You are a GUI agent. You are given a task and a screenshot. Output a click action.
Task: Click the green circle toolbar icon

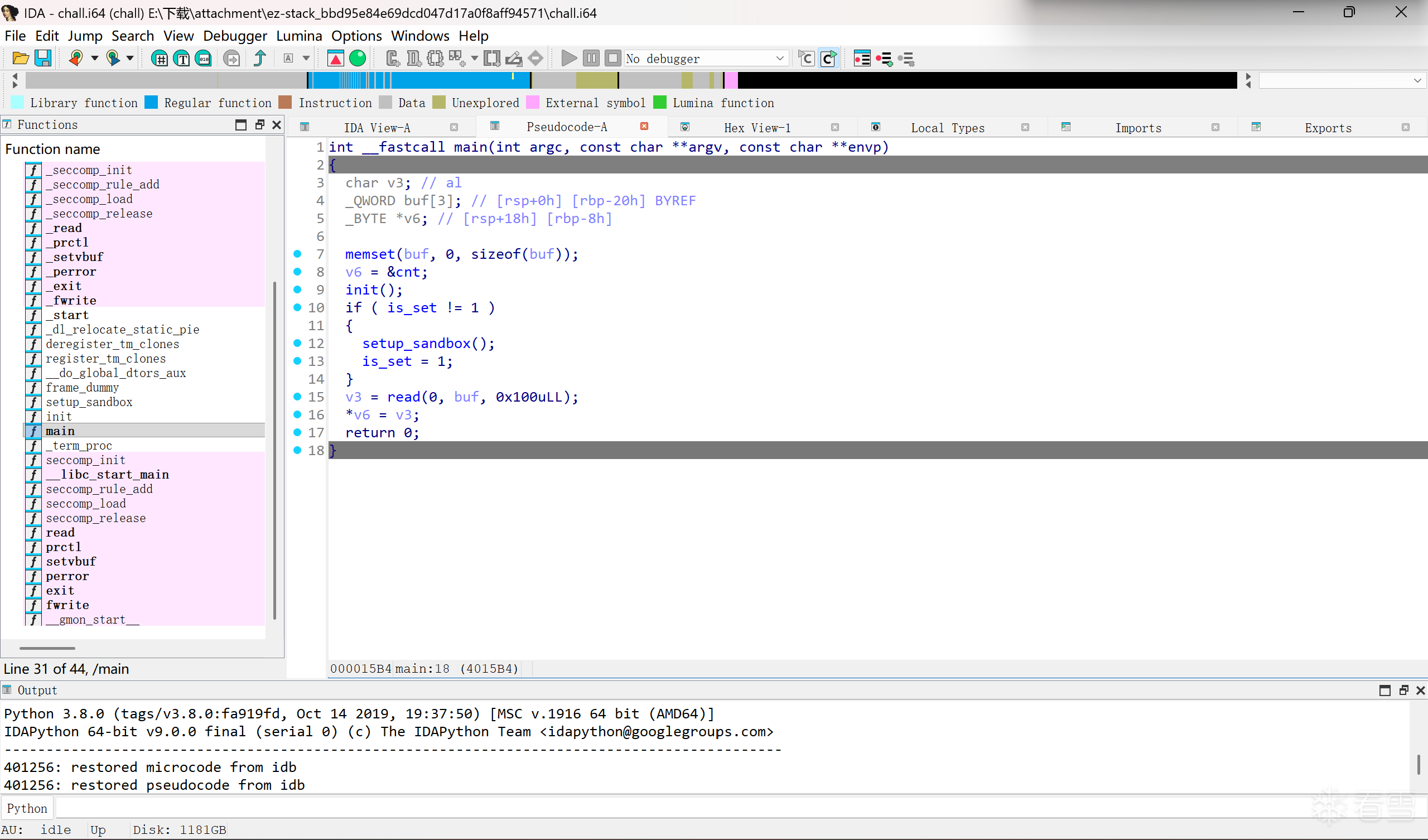pyautogui.click(x=358, y=59)
